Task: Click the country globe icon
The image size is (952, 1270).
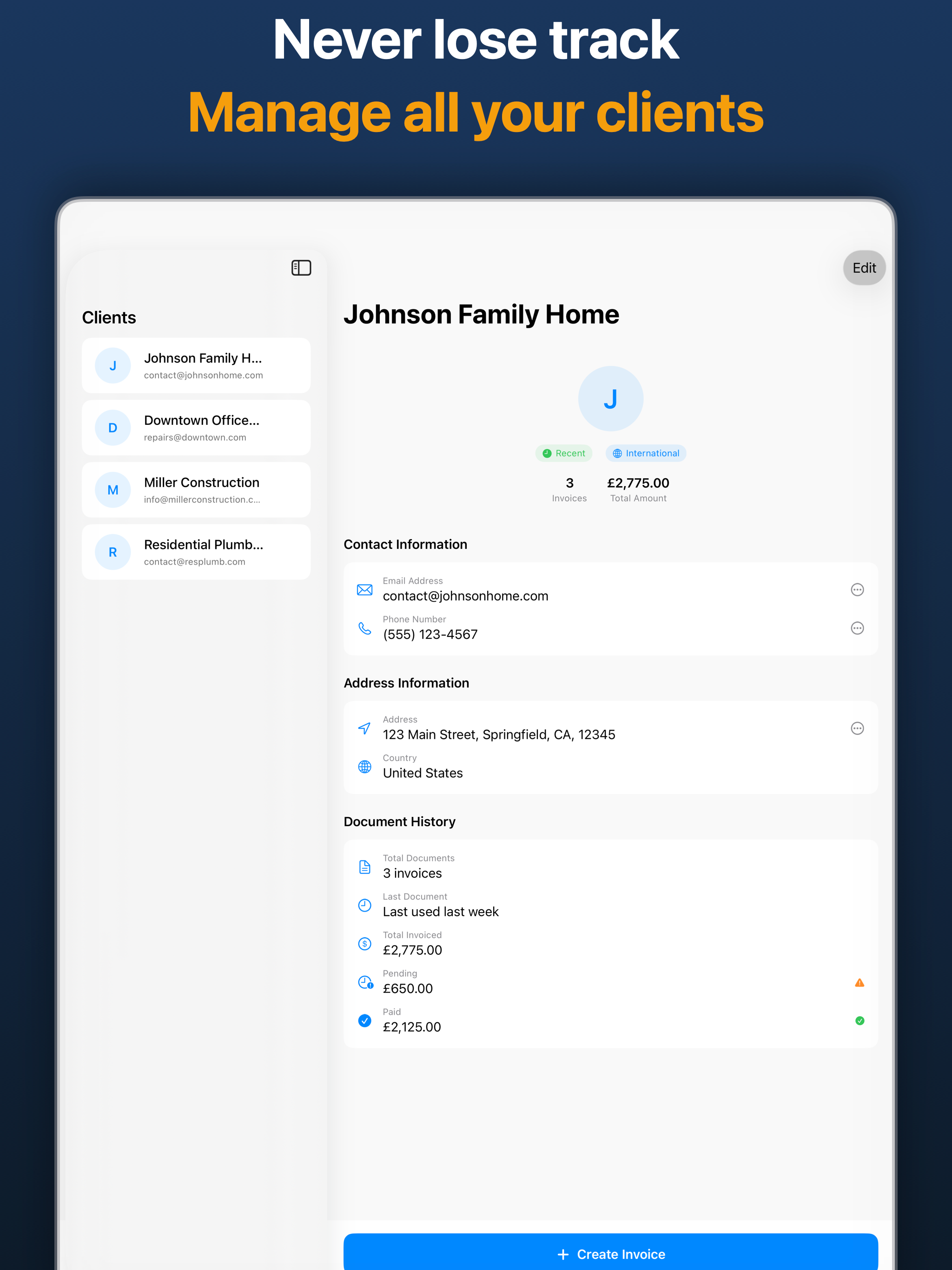Action: click(364, 767)
